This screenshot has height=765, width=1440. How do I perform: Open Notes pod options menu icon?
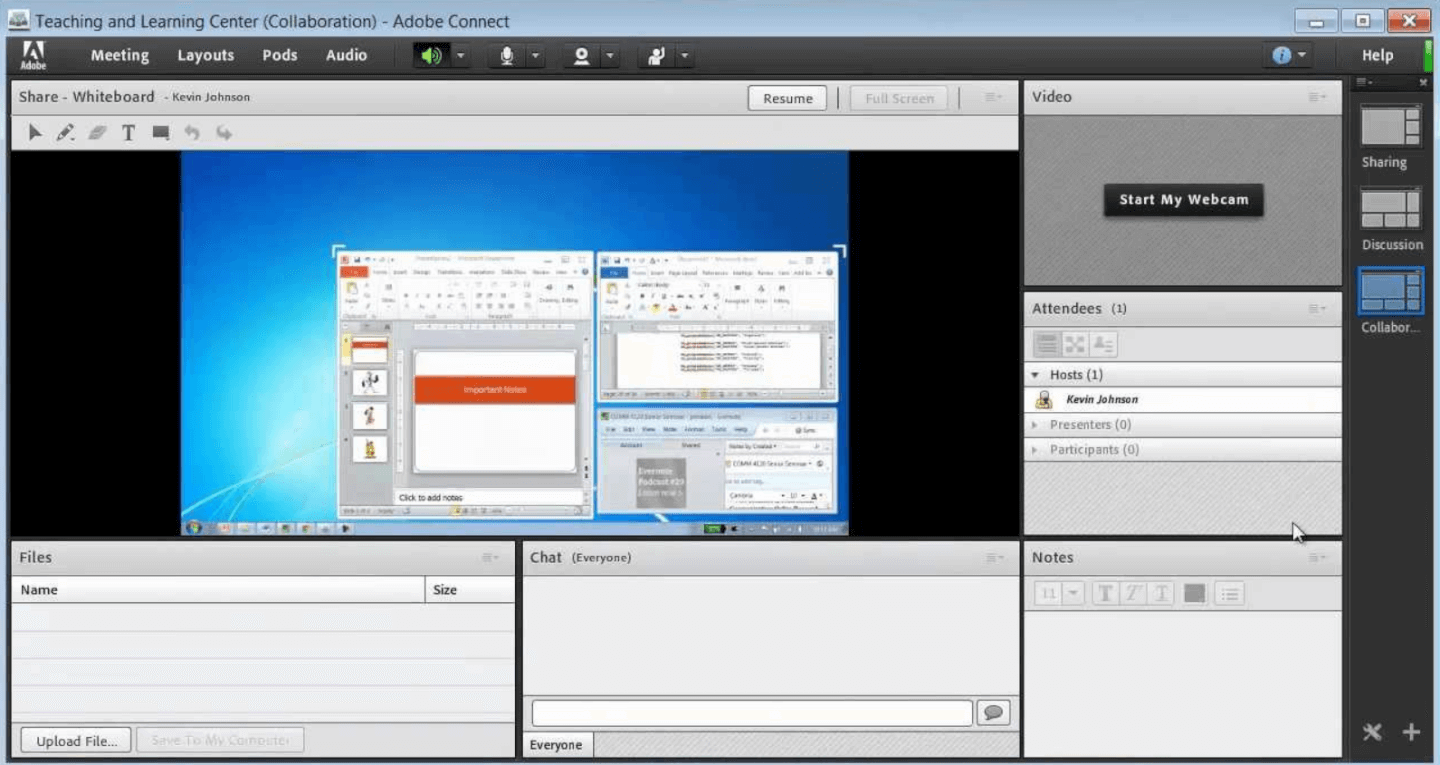point(1318,558)
